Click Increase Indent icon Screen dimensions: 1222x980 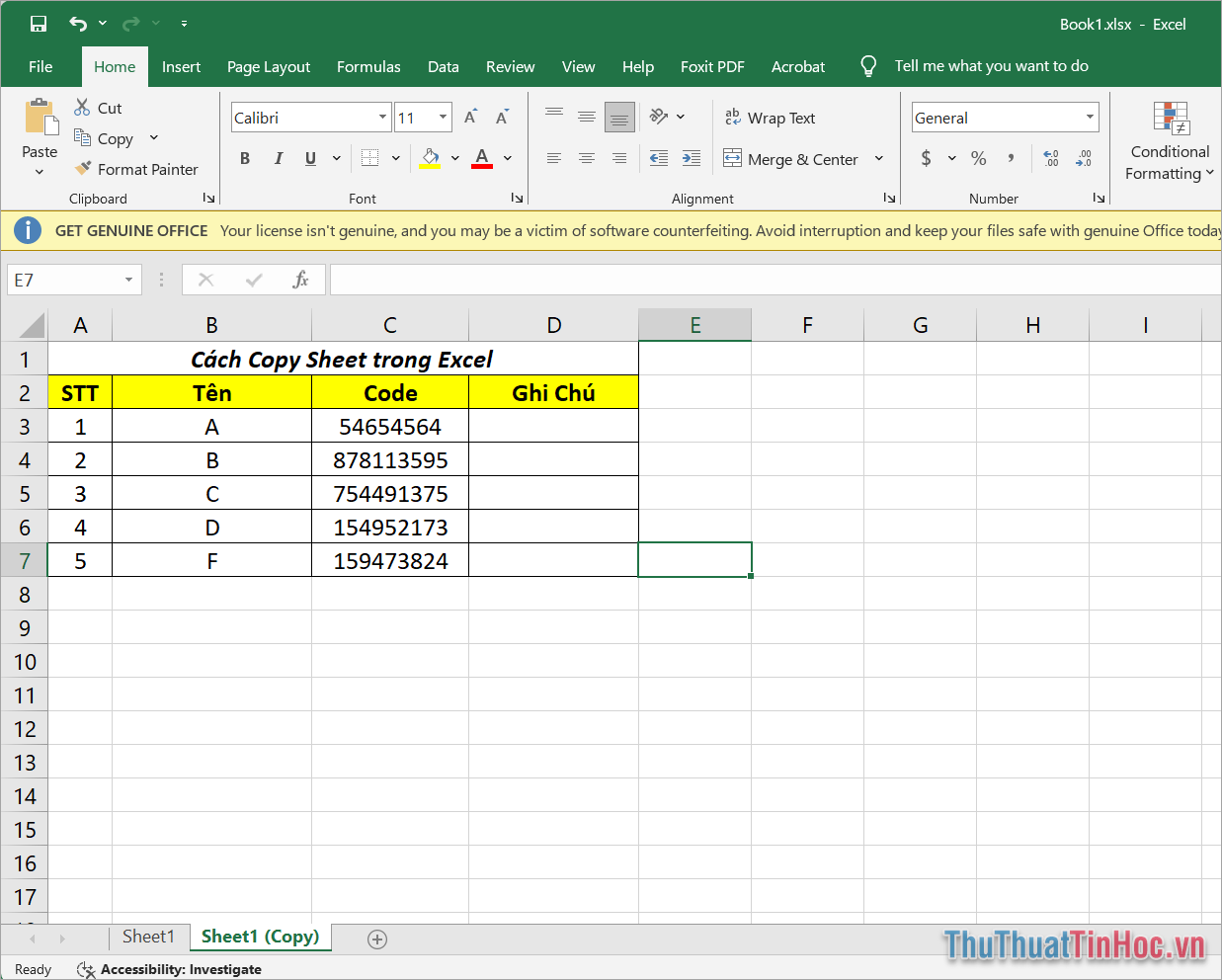[x=692, y=158]
